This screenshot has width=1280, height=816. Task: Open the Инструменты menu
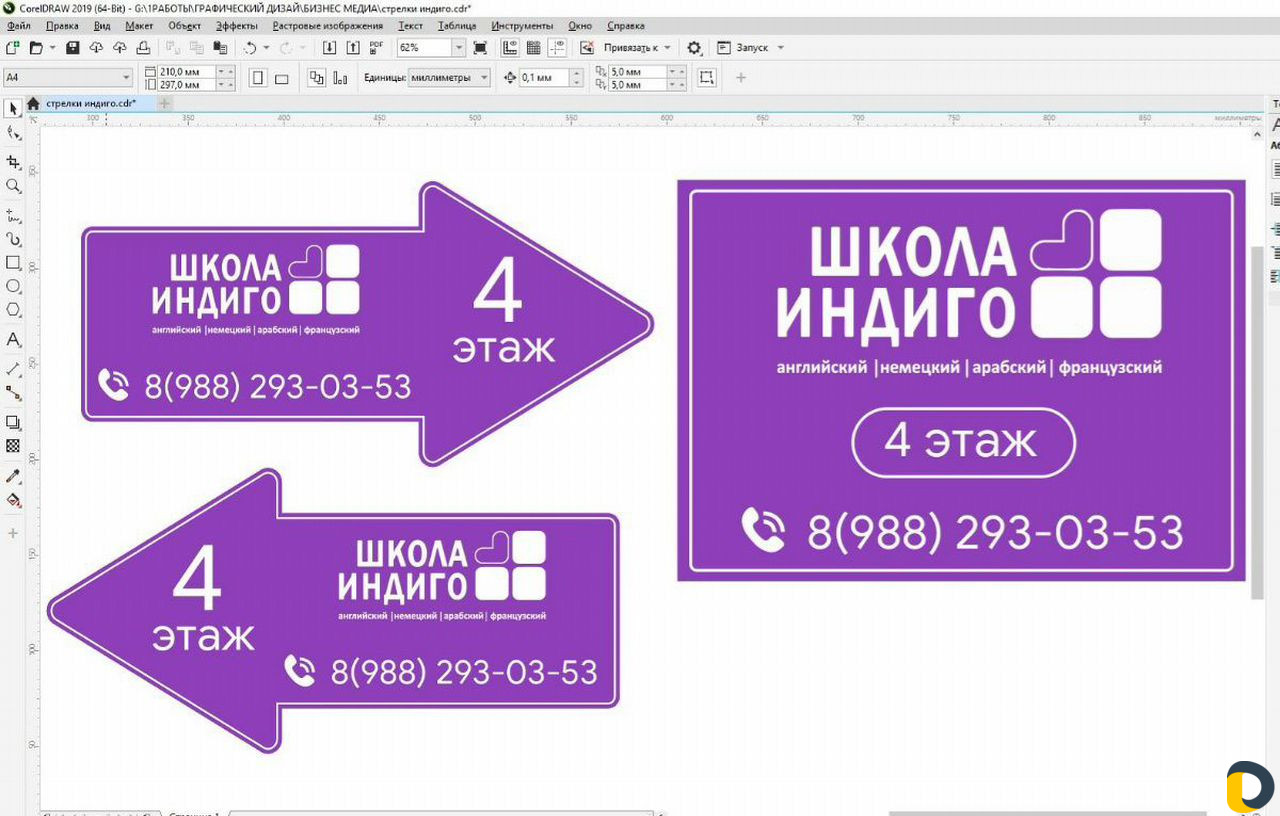click(522, 25)
